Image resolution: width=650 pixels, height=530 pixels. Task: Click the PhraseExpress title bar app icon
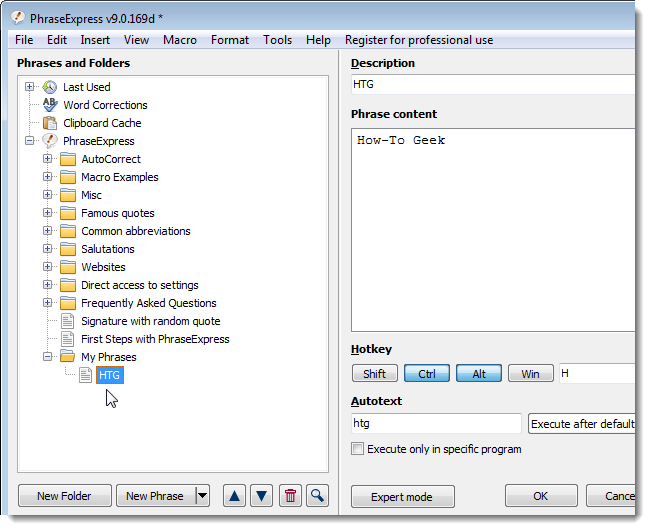tap(18, 18)
